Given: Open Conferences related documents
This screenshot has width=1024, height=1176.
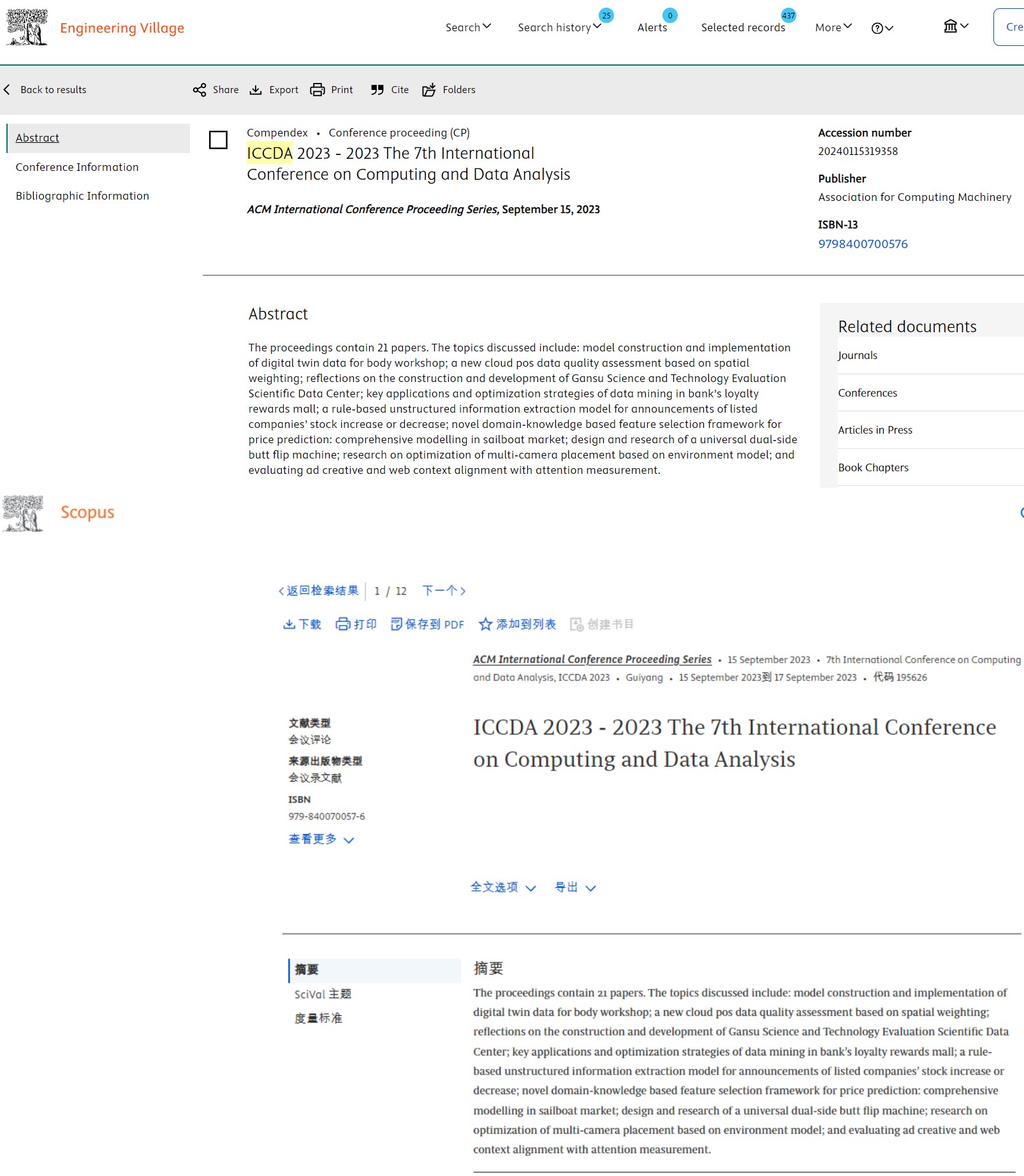Looking at the screenshot, I should (867, 393).
